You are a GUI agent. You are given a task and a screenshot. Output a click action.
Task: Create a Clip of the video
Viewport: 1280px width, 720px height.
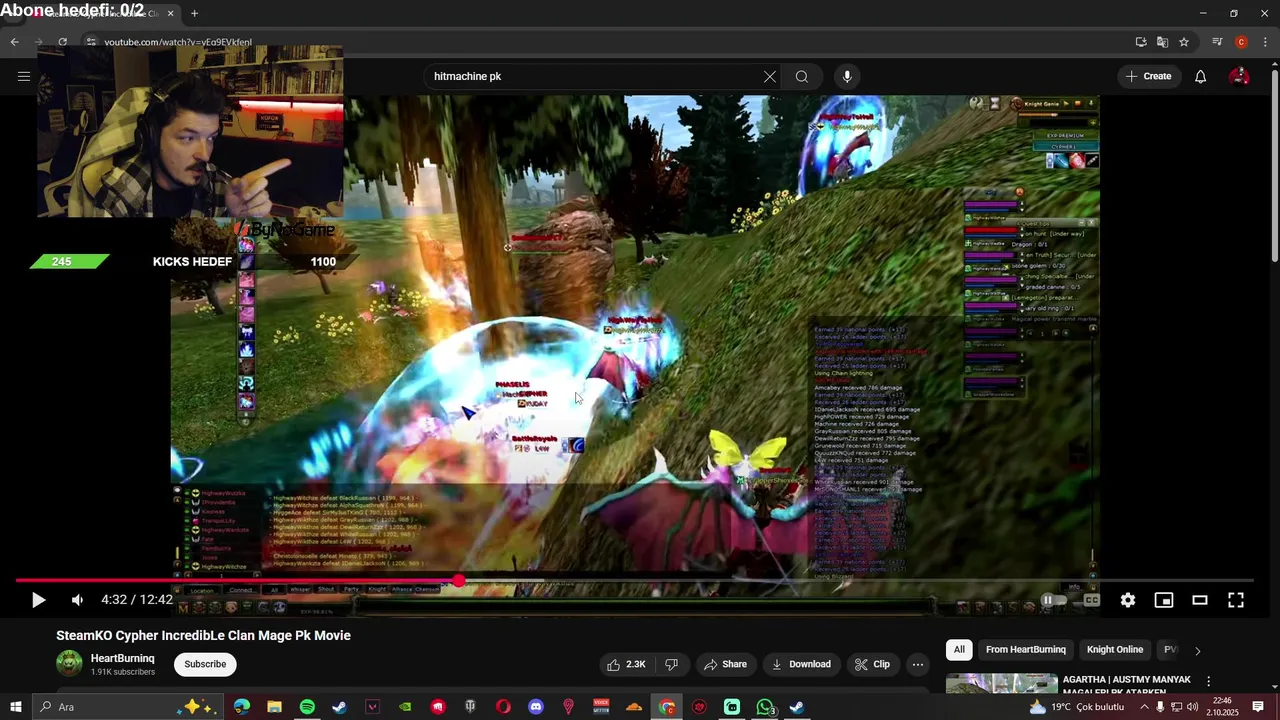coord(872,664)
